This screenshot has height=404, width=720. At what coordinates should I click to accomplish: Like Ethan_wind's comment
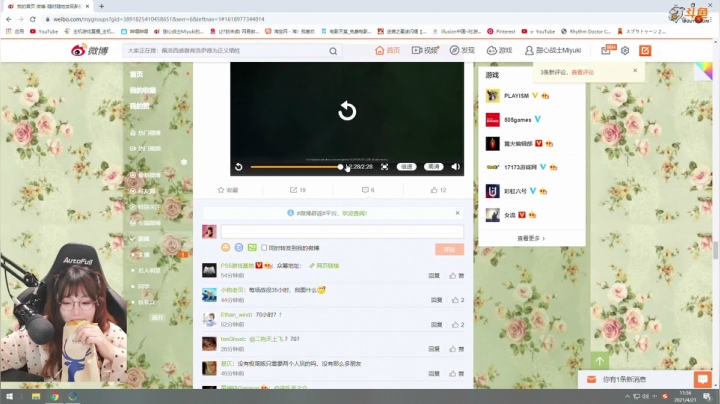458,325
